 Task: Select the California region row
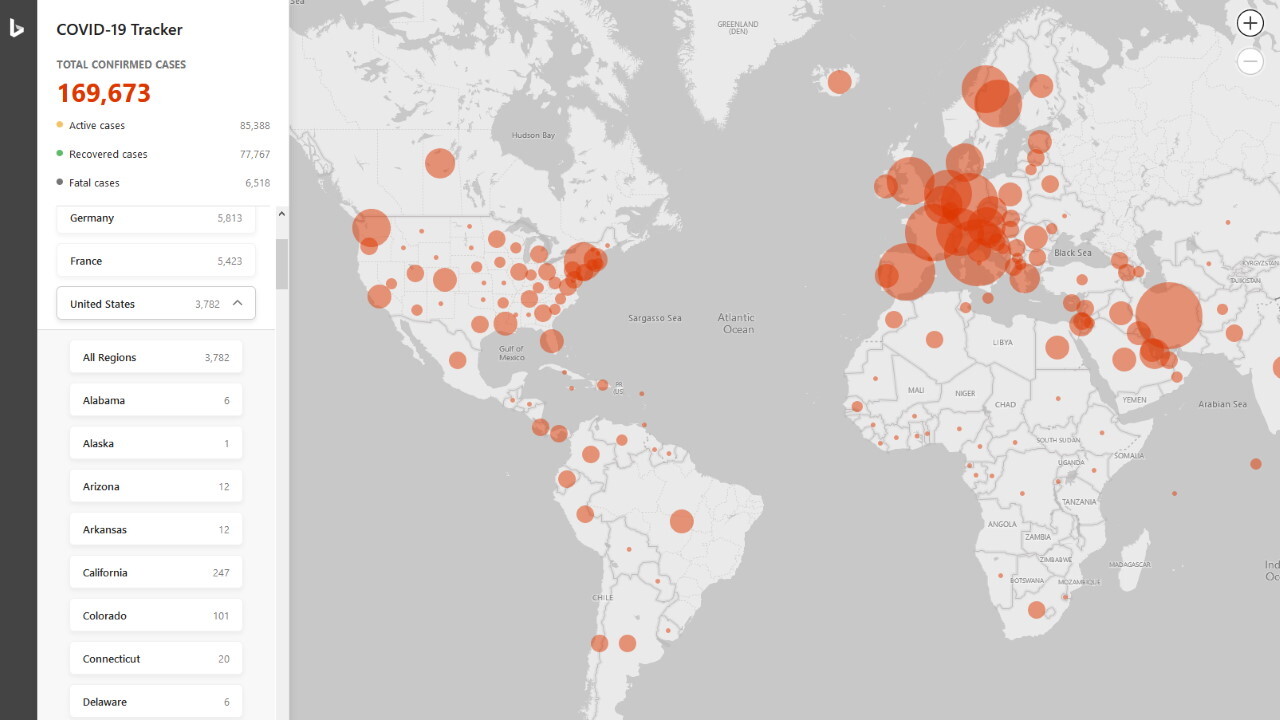point(155,572)
